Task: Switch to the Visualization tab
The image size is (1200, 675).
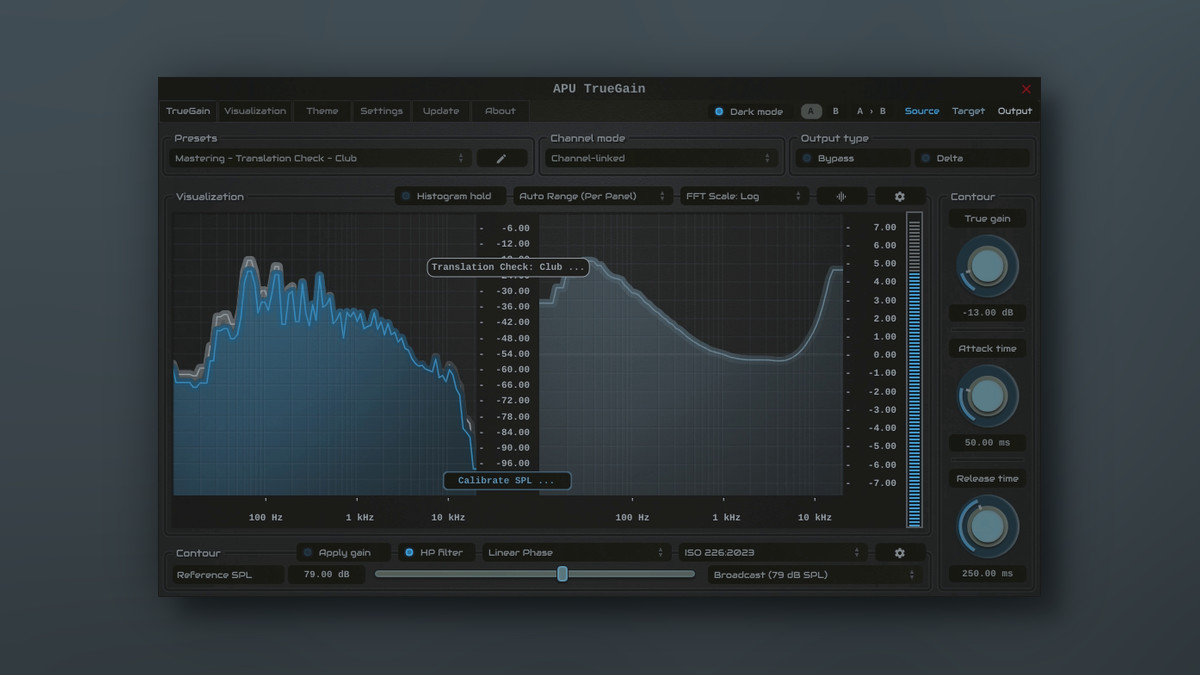Action: click(x=255, y=111)
